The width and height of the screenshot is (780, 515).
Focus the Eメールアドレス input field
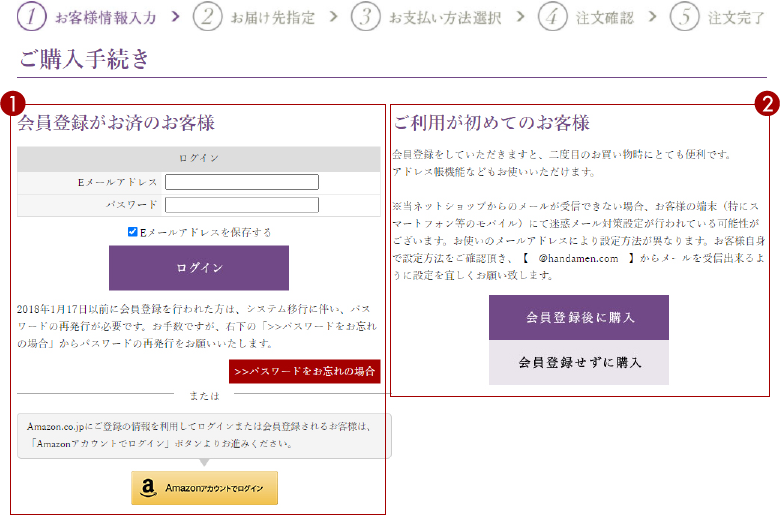click(241, 182)
